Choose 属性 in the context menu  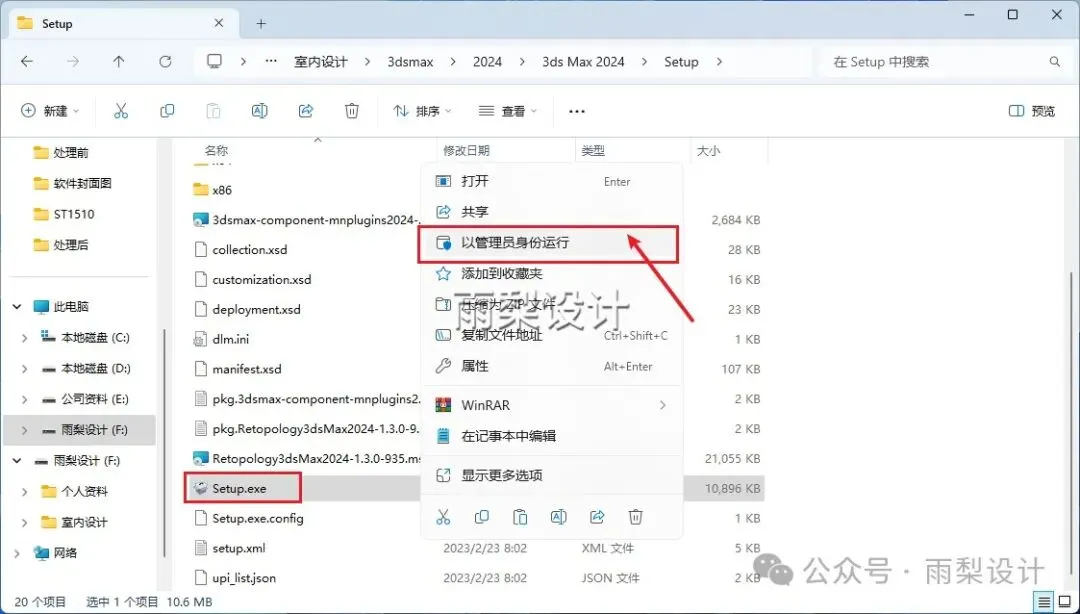551,366
